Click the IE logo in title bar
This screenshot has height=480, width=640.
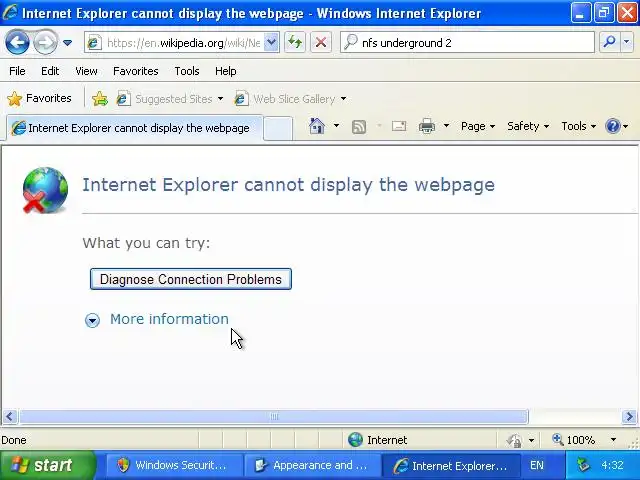pyautogui.click(x=10, y=12)
